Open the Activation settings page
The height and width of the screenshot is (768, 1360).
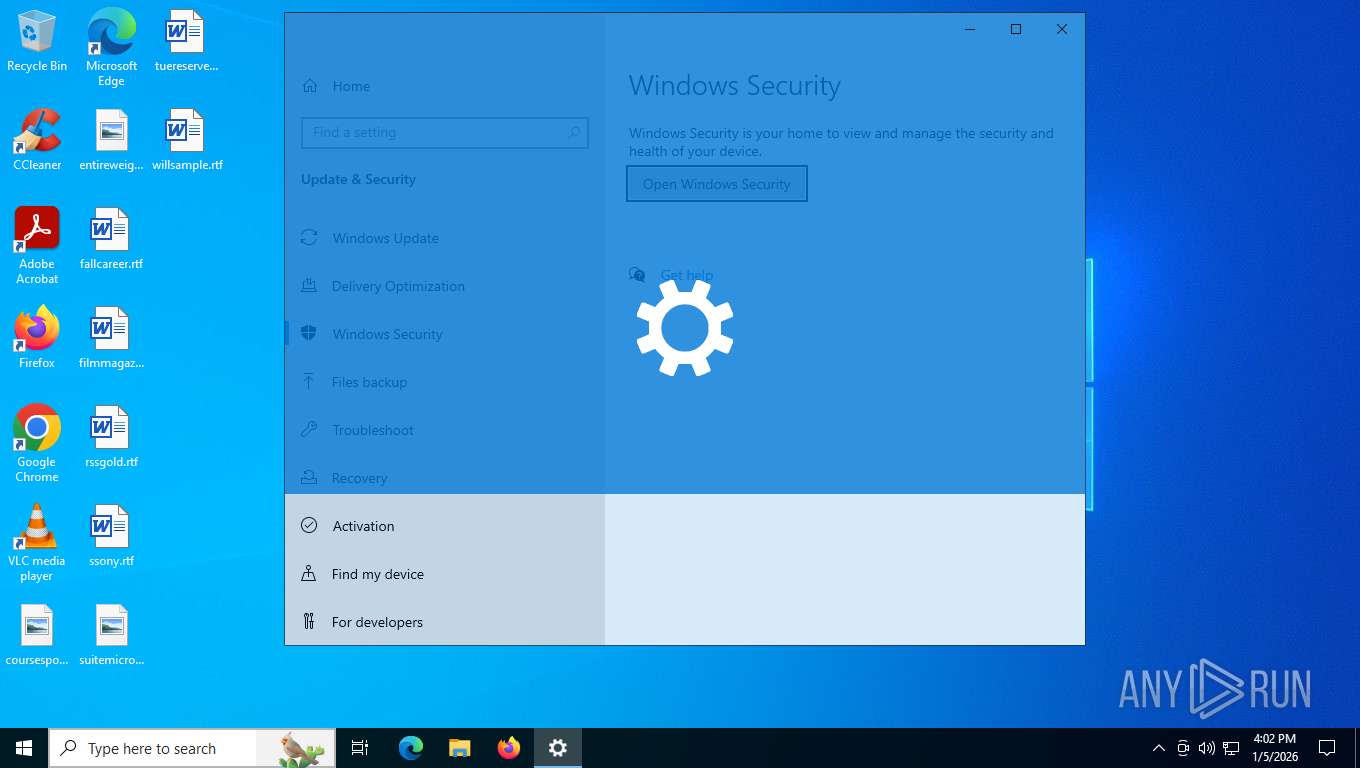point(445,526)
